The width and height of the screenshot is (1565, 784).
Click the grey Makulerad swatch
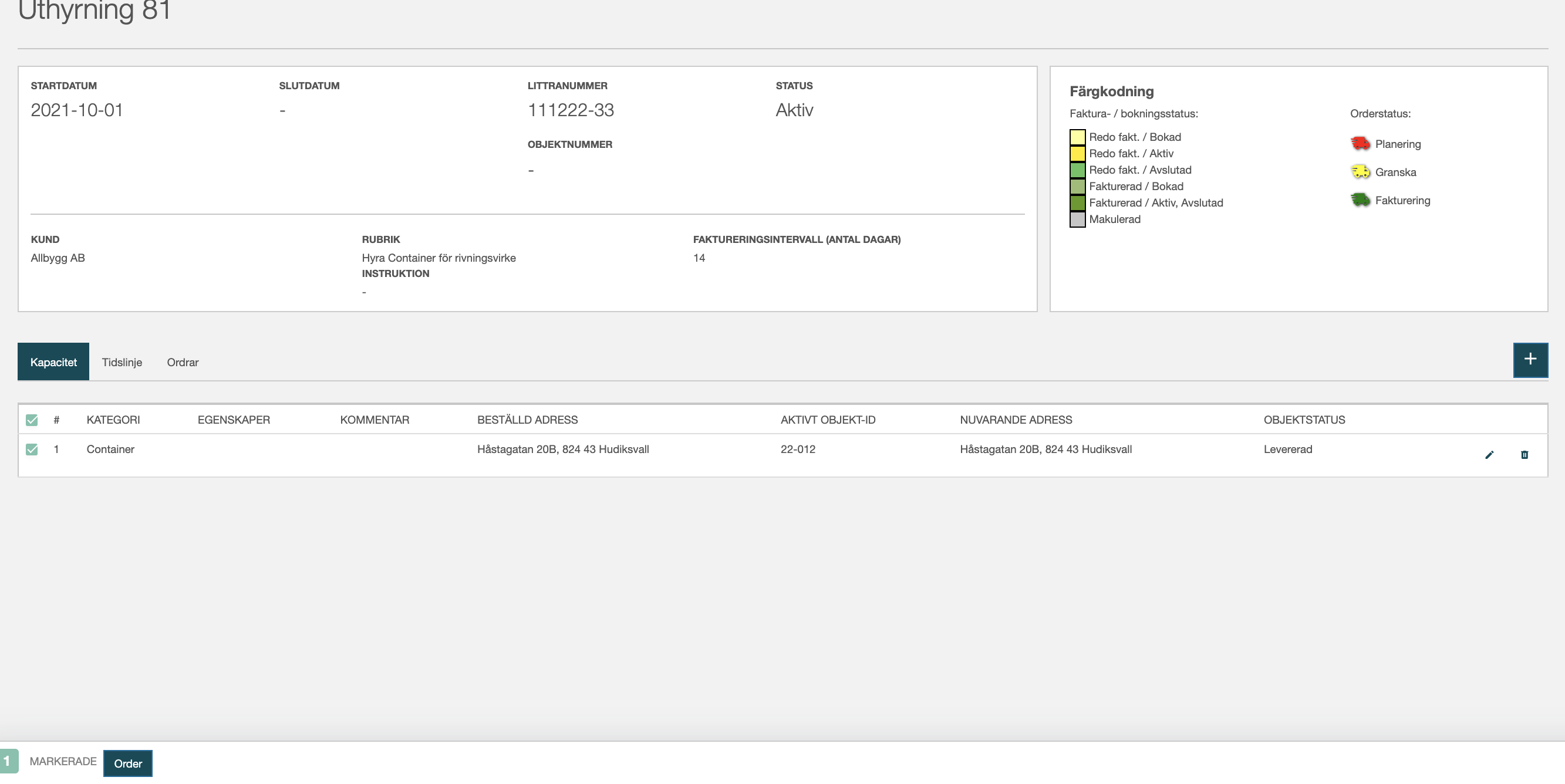(x=1077, y=219)
